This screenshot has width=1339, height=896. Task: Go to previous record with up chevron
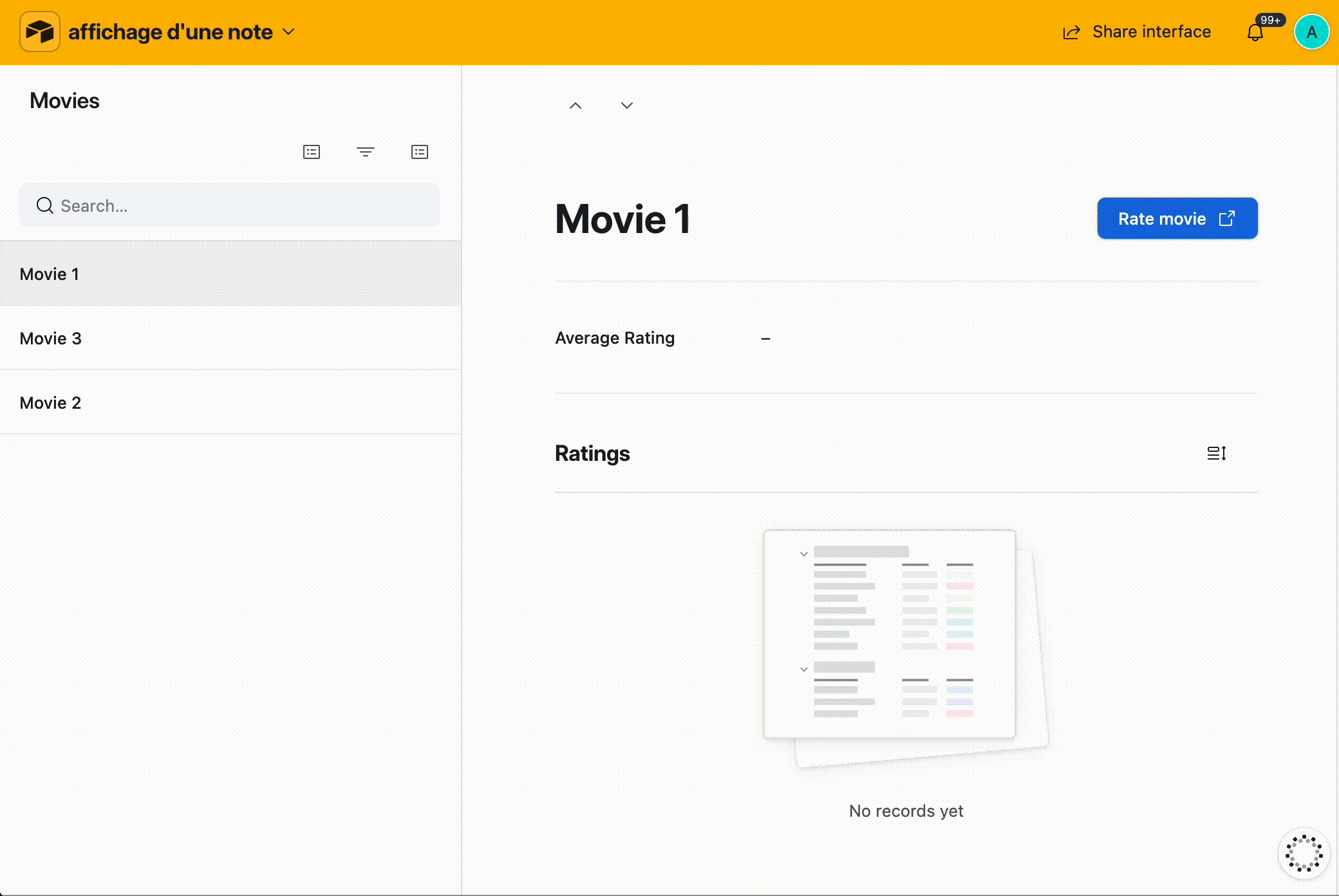click(x=576, y=106)
